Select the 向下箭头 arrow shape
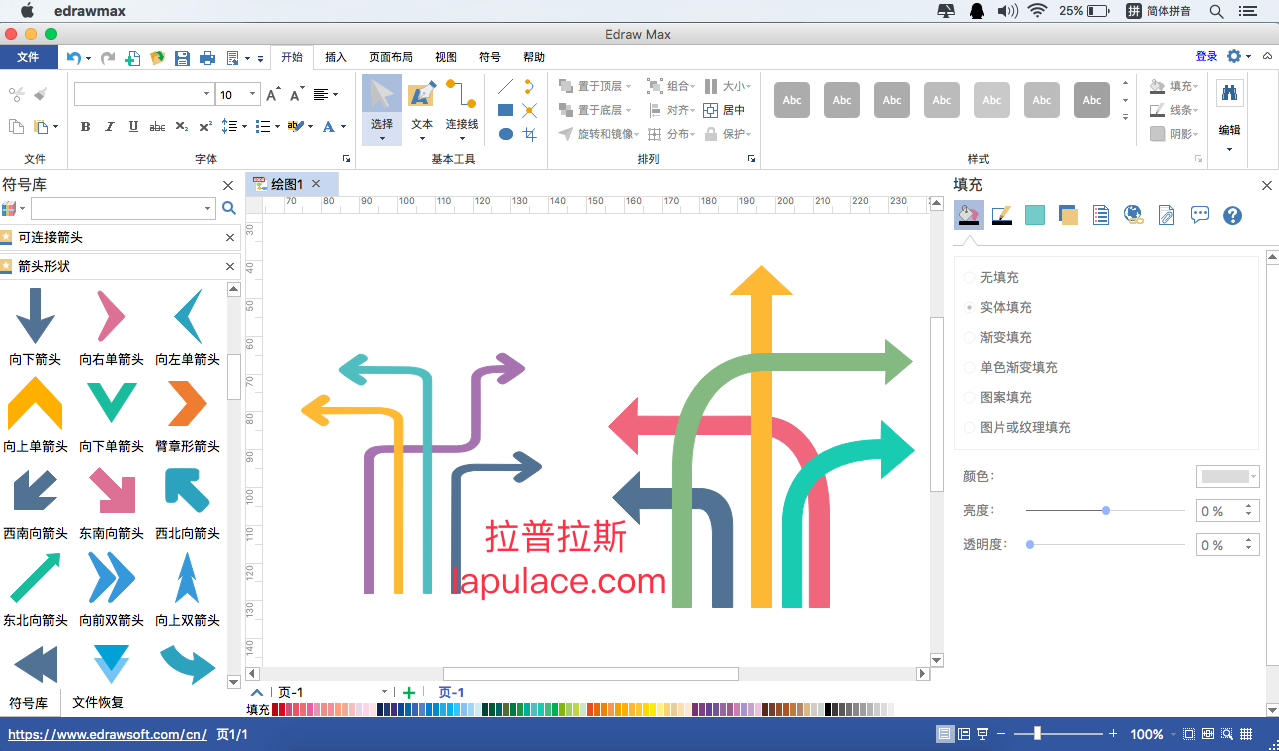Viewport: 1279px width, 751px height. 36,326
